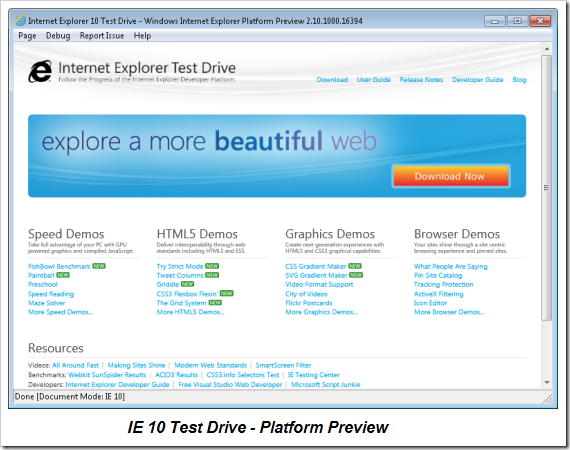Open the Developer Guide header link

(x=477, y=80)
